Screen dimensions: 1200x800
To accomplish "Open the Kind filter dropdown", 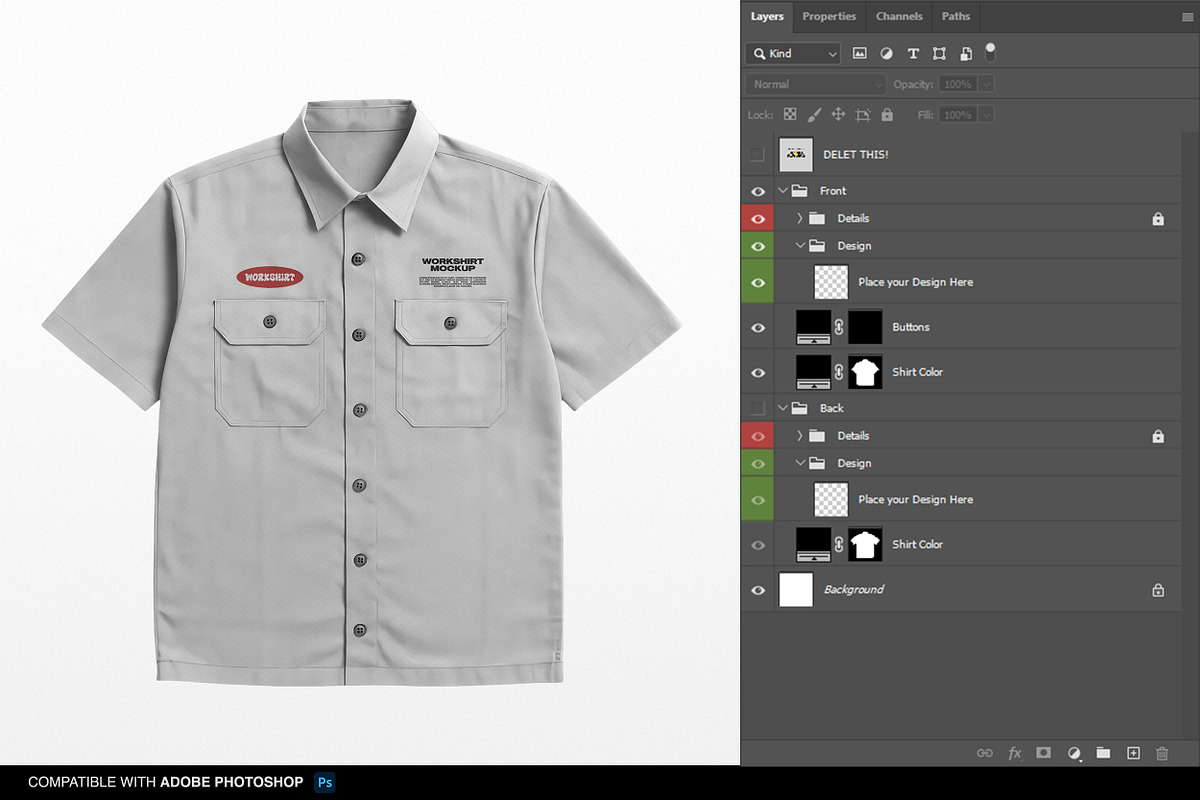I will pyautogui.click(x=794, y=53).
